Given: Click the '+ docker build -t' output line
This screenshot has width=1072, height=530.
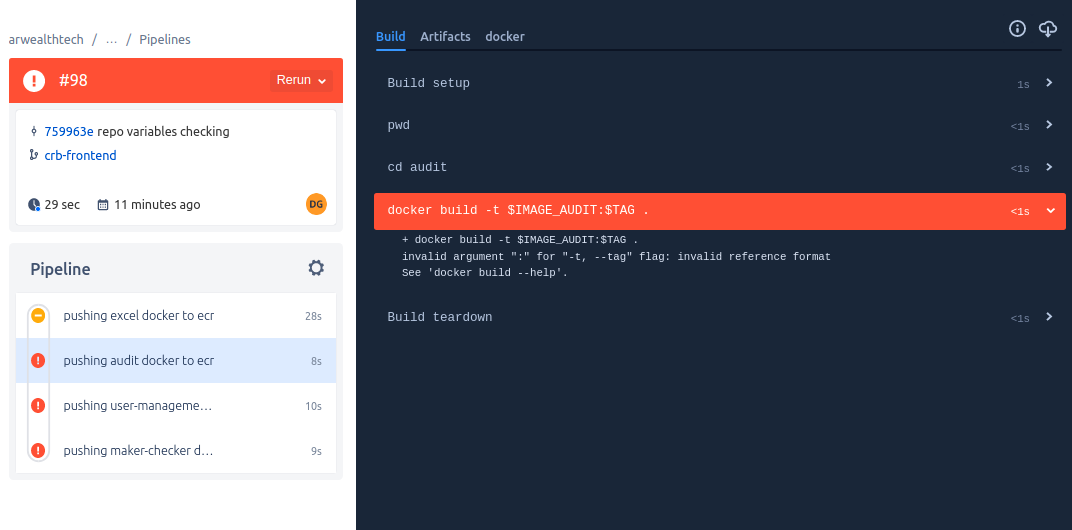Looking at the screenshot, I should tap(520, 240).
